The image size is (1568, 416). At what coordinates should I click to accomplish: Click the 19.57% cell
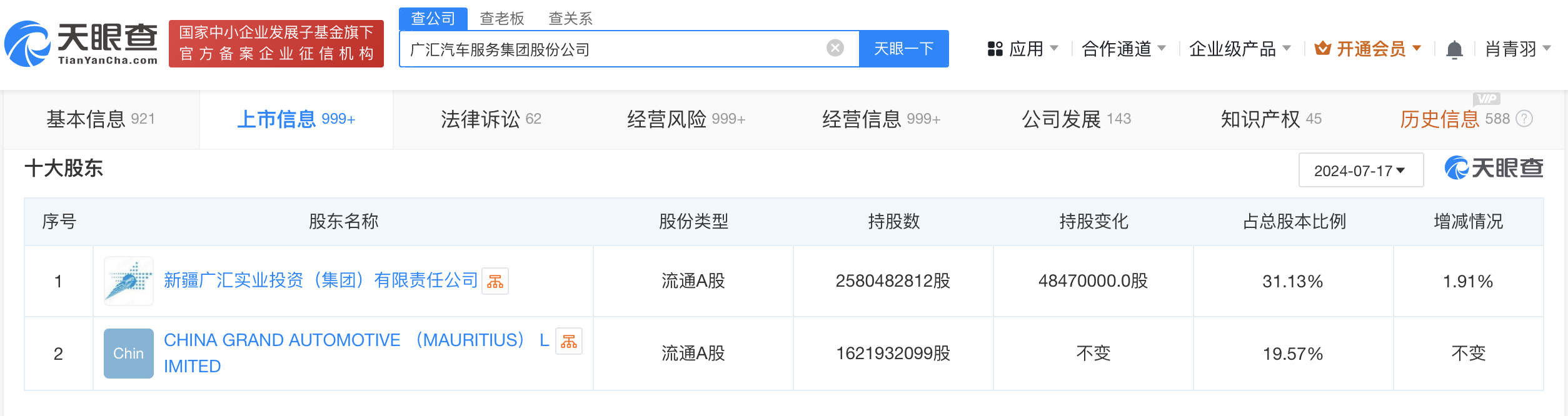point(1293,354)
